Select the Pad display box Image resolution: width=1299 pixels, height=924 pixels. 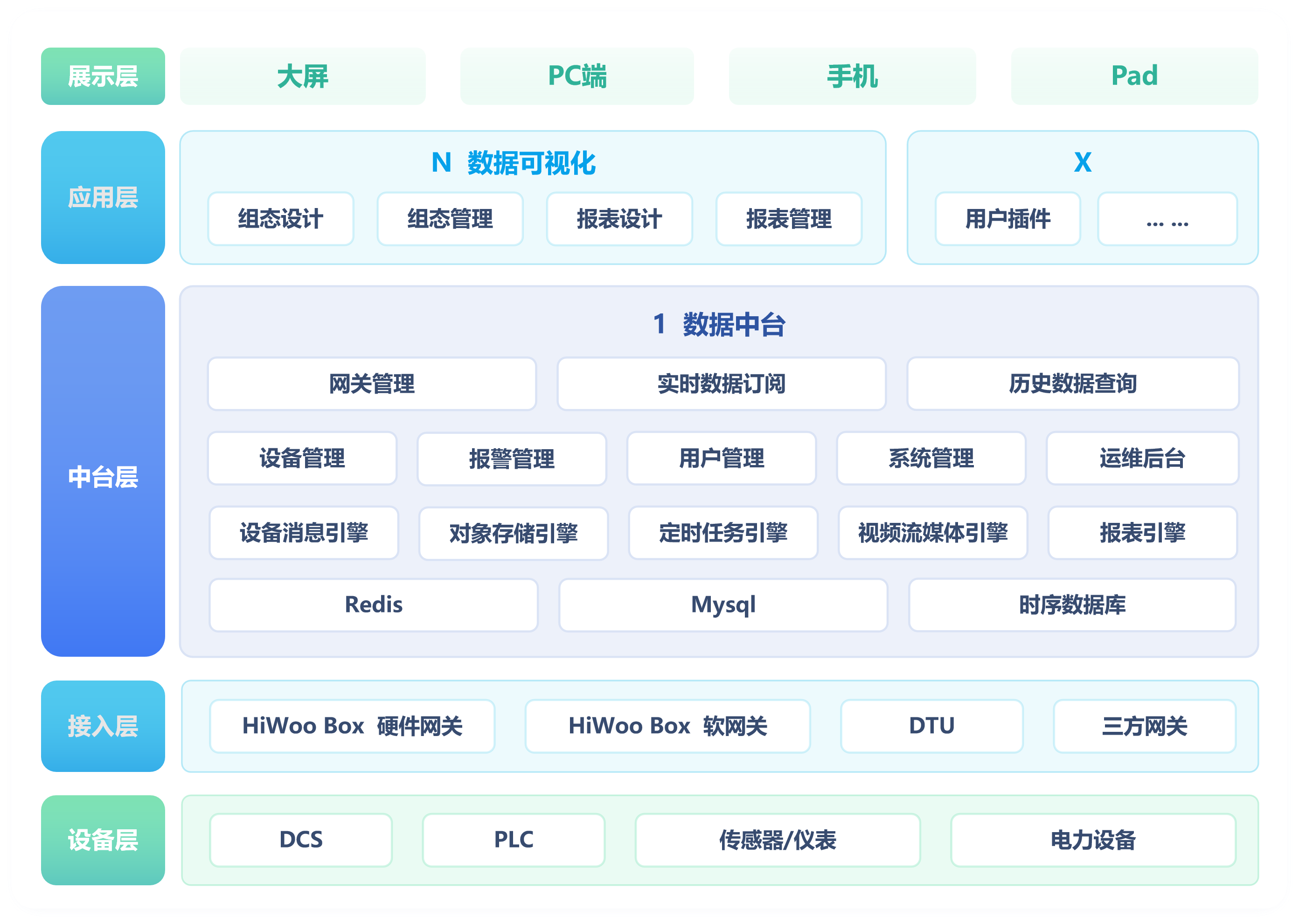pos(1134,76)
